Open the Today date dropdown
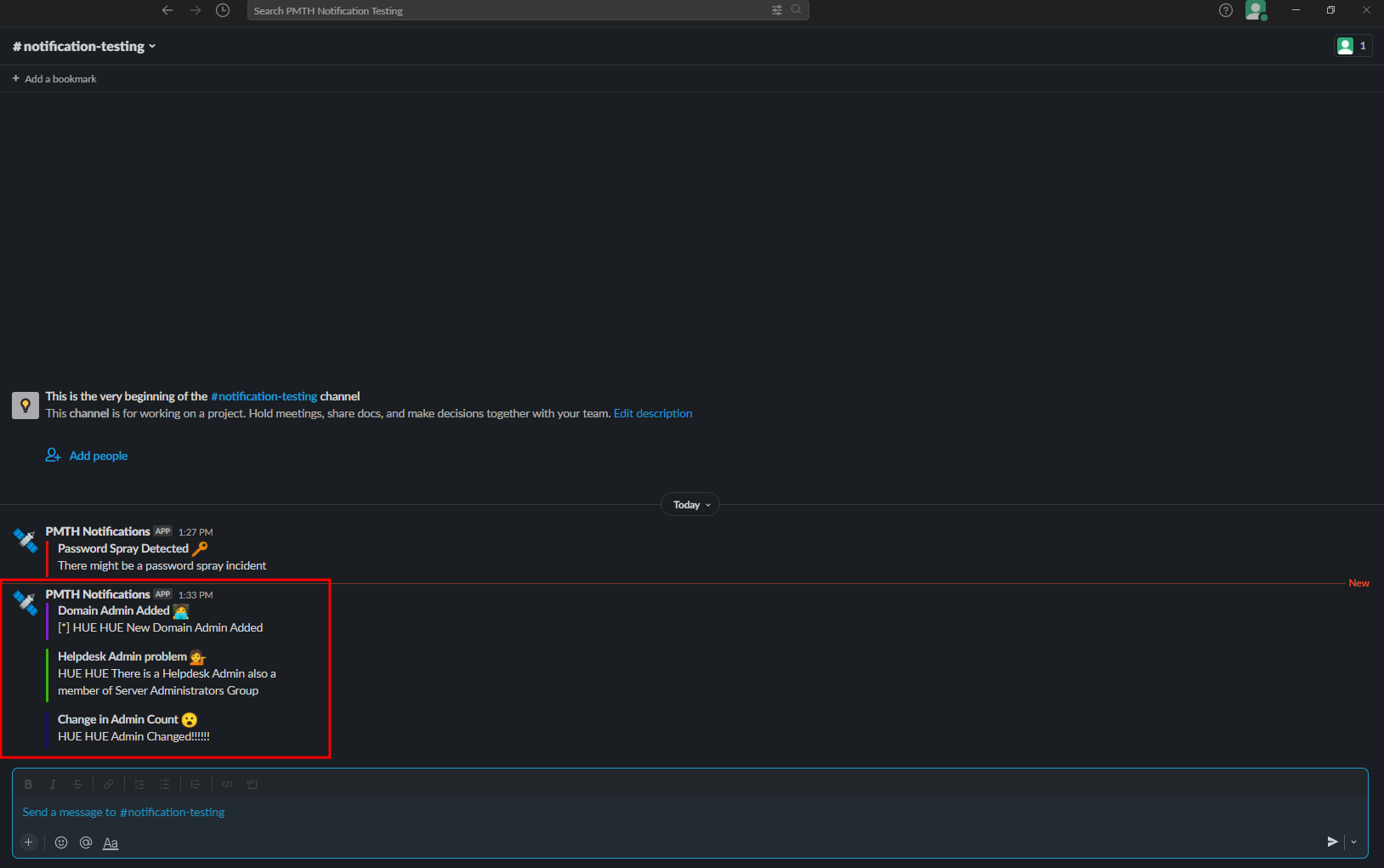 tap(690, 505)
